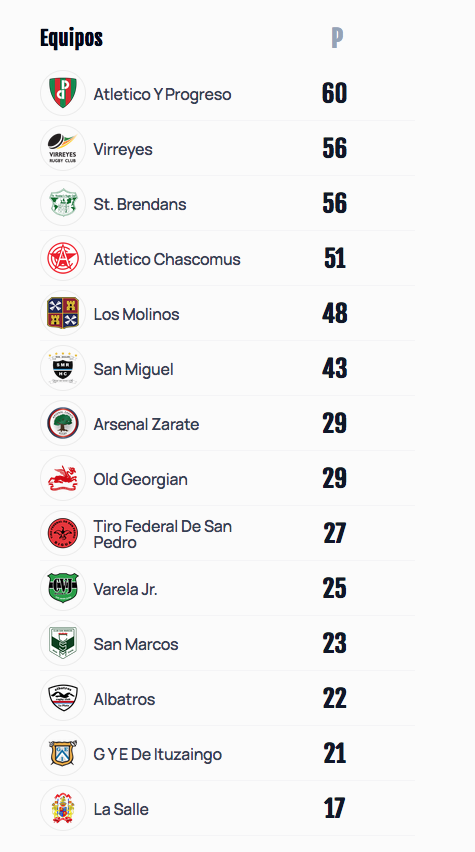Image resolution: width=475 pixels, height=852 pixels.
Task: Open the La Salle coat of arms
Action: pyautogui.click(x=63, y=809)
